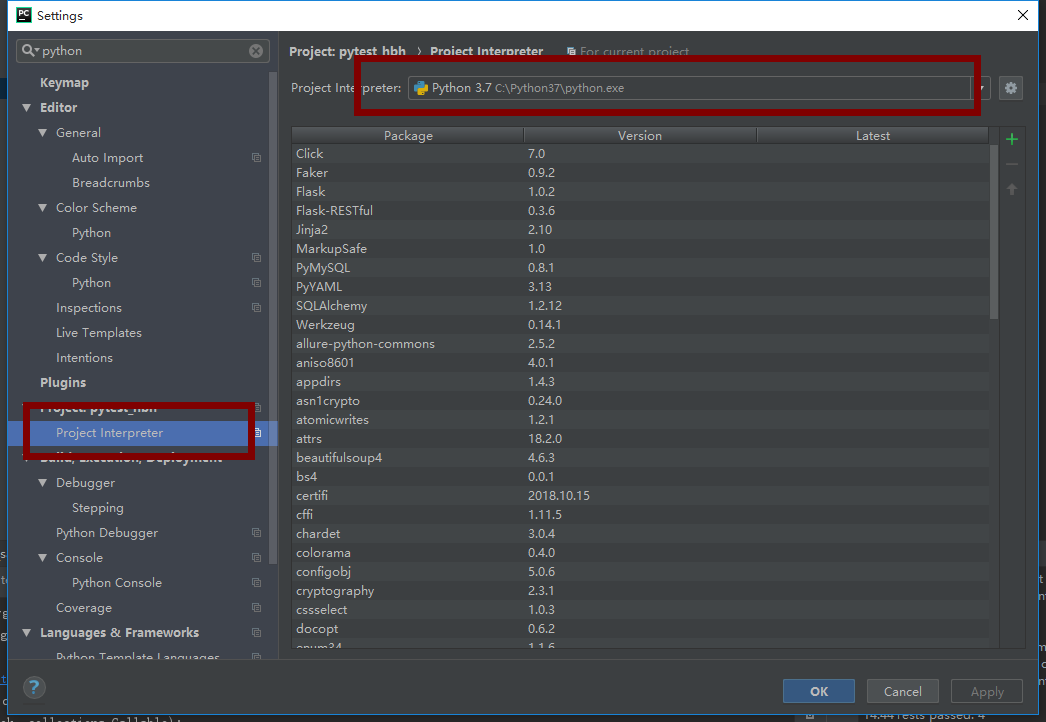This screenshot has width=1046, height=722.
Task: Select the allure-python-commons row
Action: pyautogui.click(x=640, y=344)
